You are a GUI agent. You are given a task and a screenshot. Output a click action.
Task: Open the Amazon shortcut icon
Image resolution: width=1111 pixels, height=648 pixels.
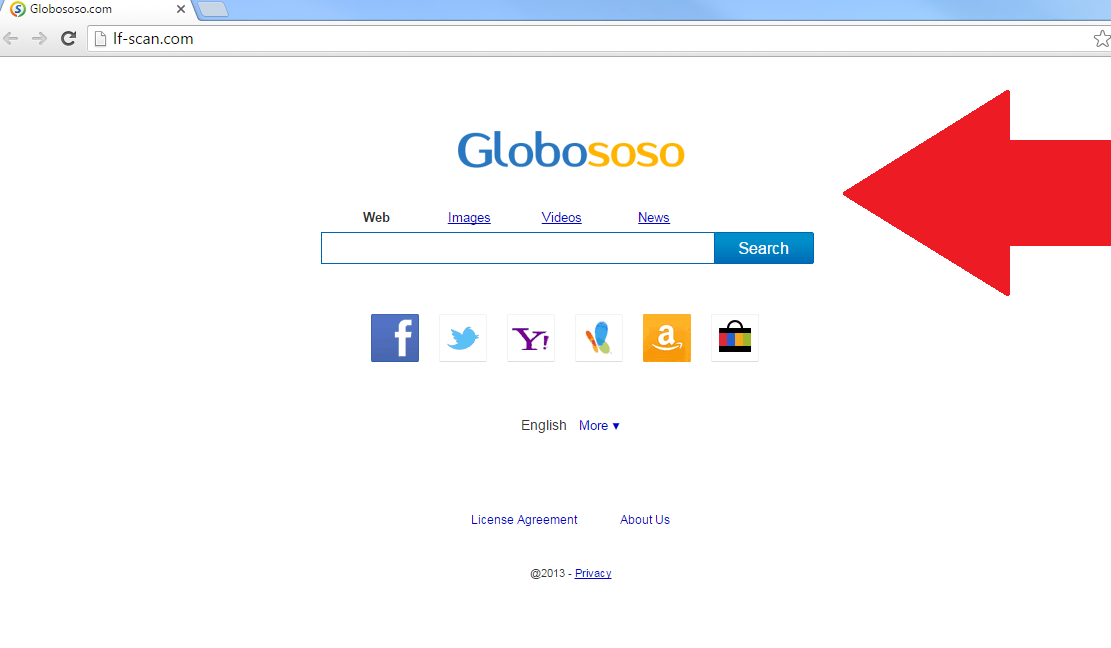667,338
